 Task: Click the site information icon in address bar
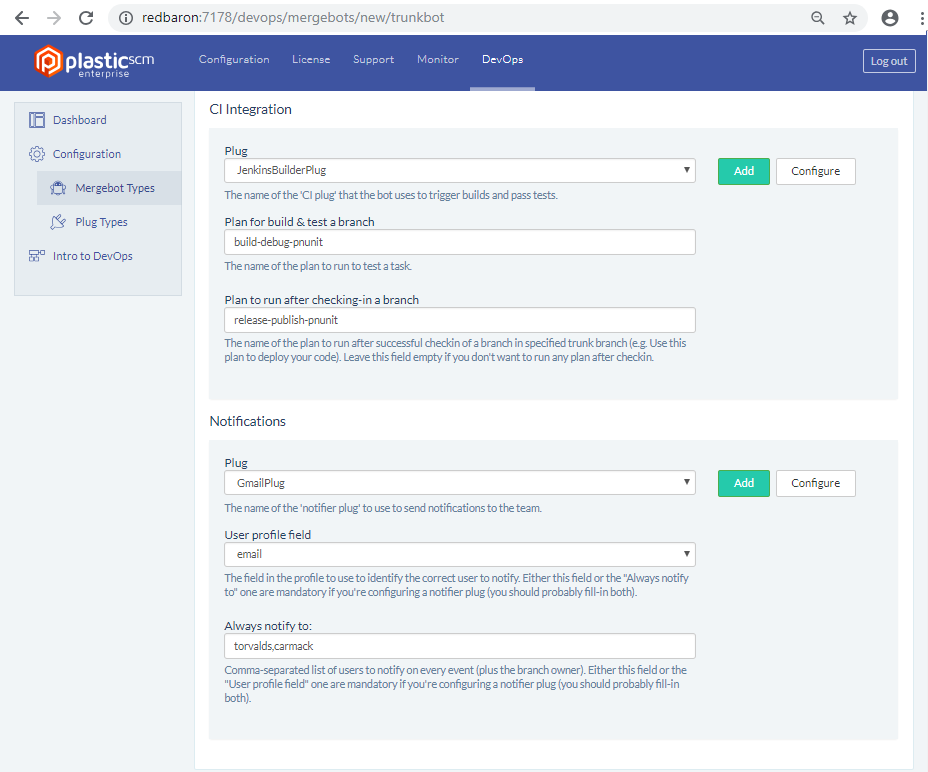pos(126,18)
